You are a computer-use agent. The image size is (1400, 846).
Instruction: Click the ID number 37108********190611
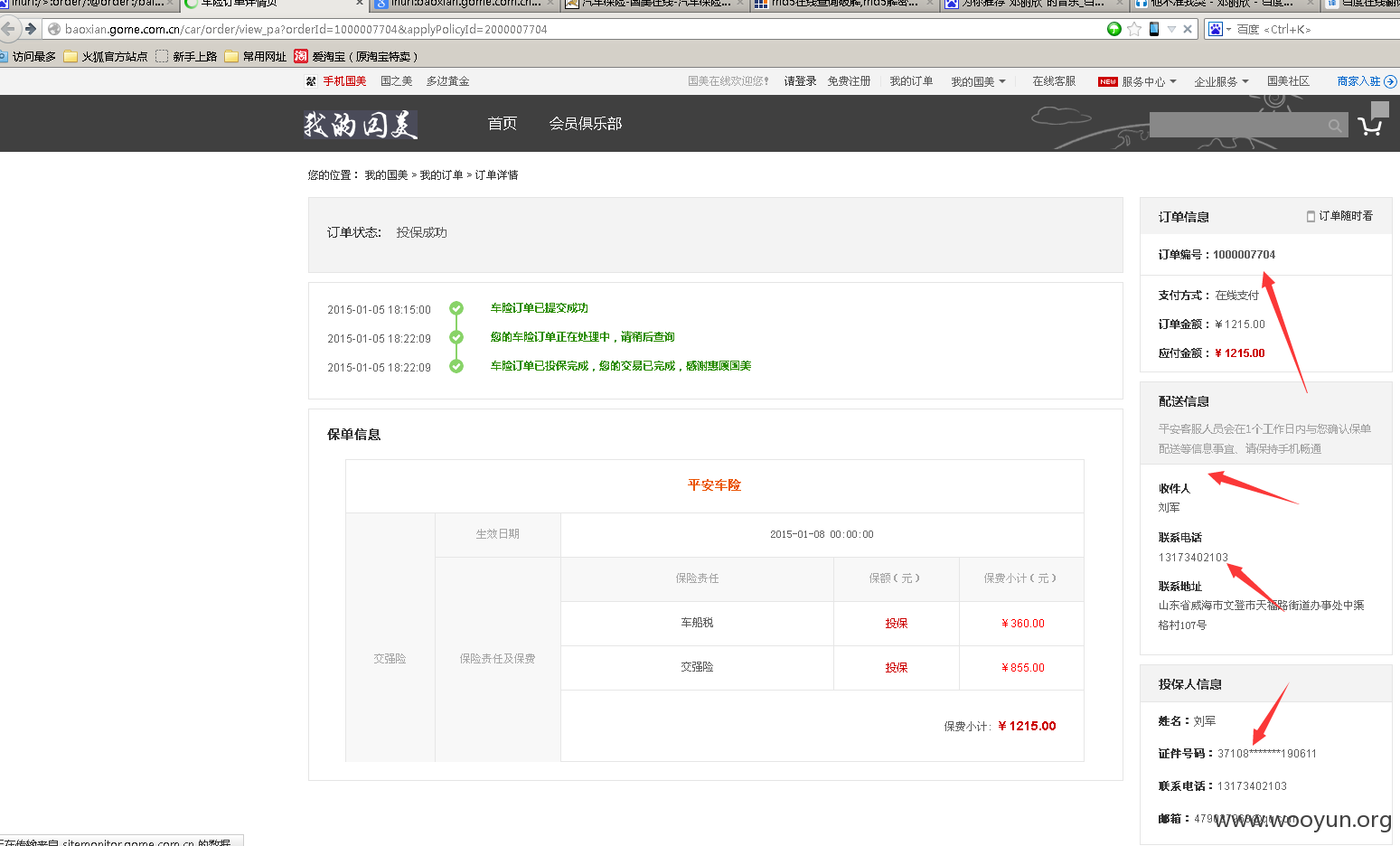coord(1267,754)
